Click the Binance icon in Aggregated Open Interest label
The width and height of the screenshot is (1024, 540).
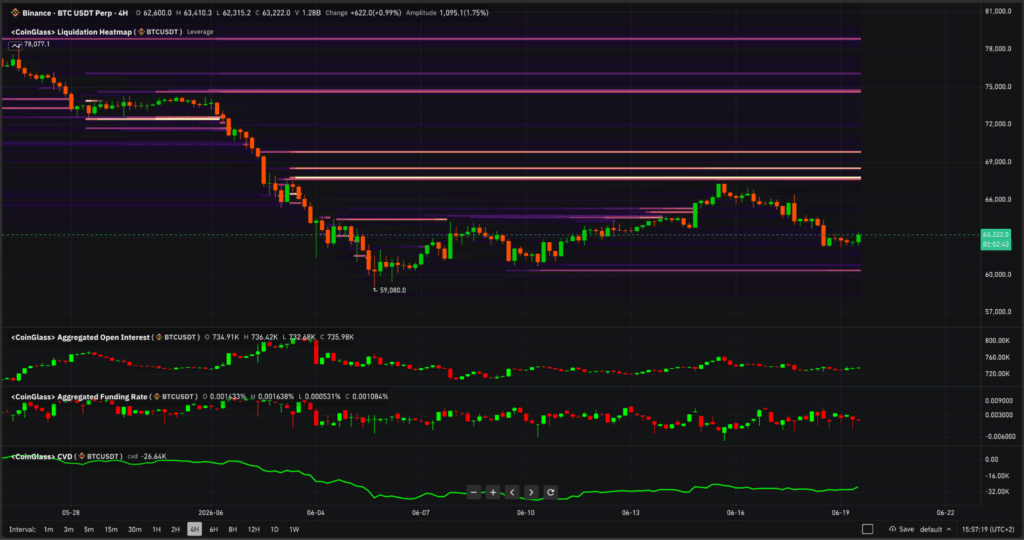coord(159,337)
